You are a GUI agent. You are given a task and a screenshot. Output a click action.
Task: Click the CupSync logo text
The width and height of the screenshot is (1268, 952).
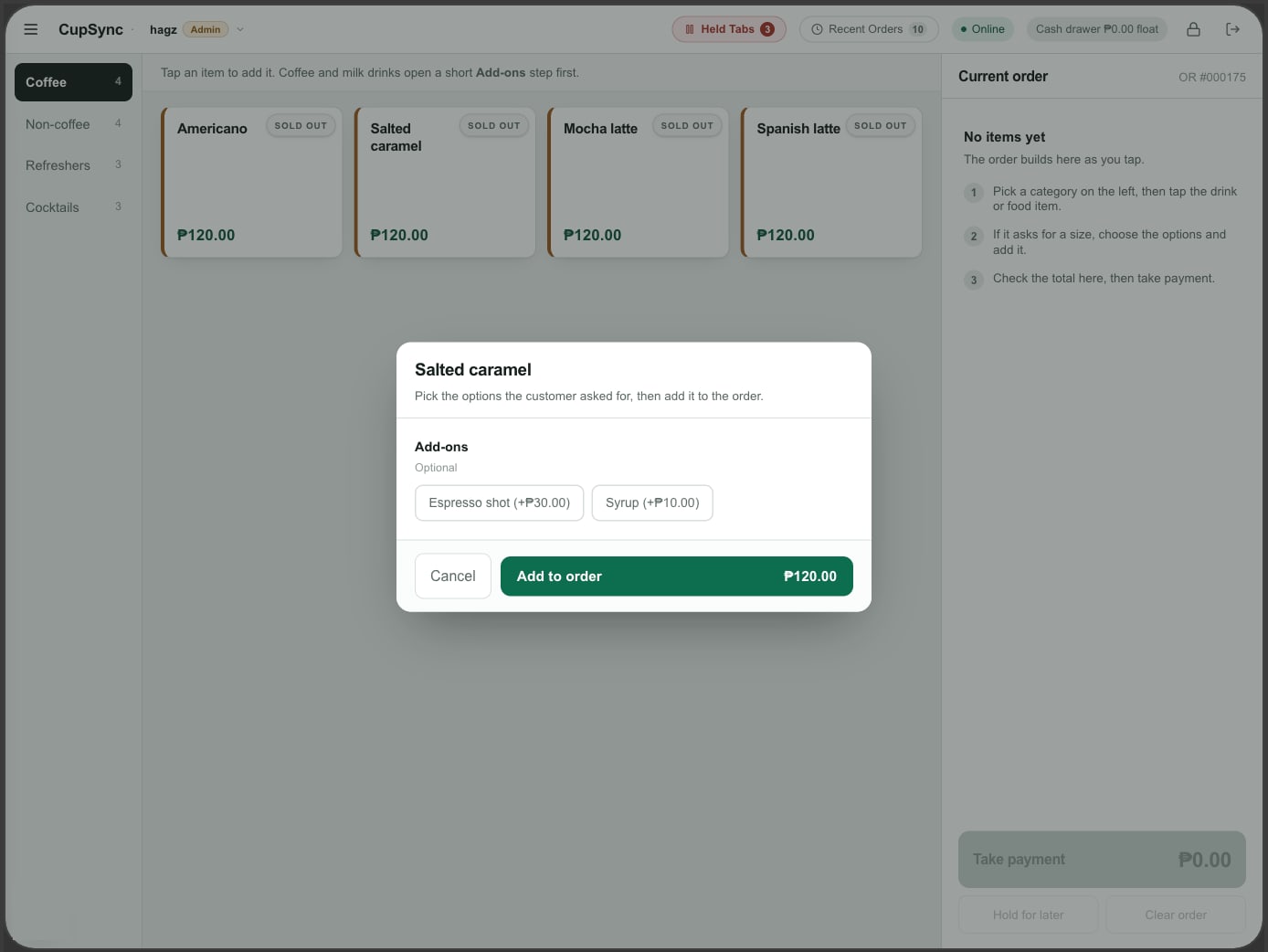point(90,29)
